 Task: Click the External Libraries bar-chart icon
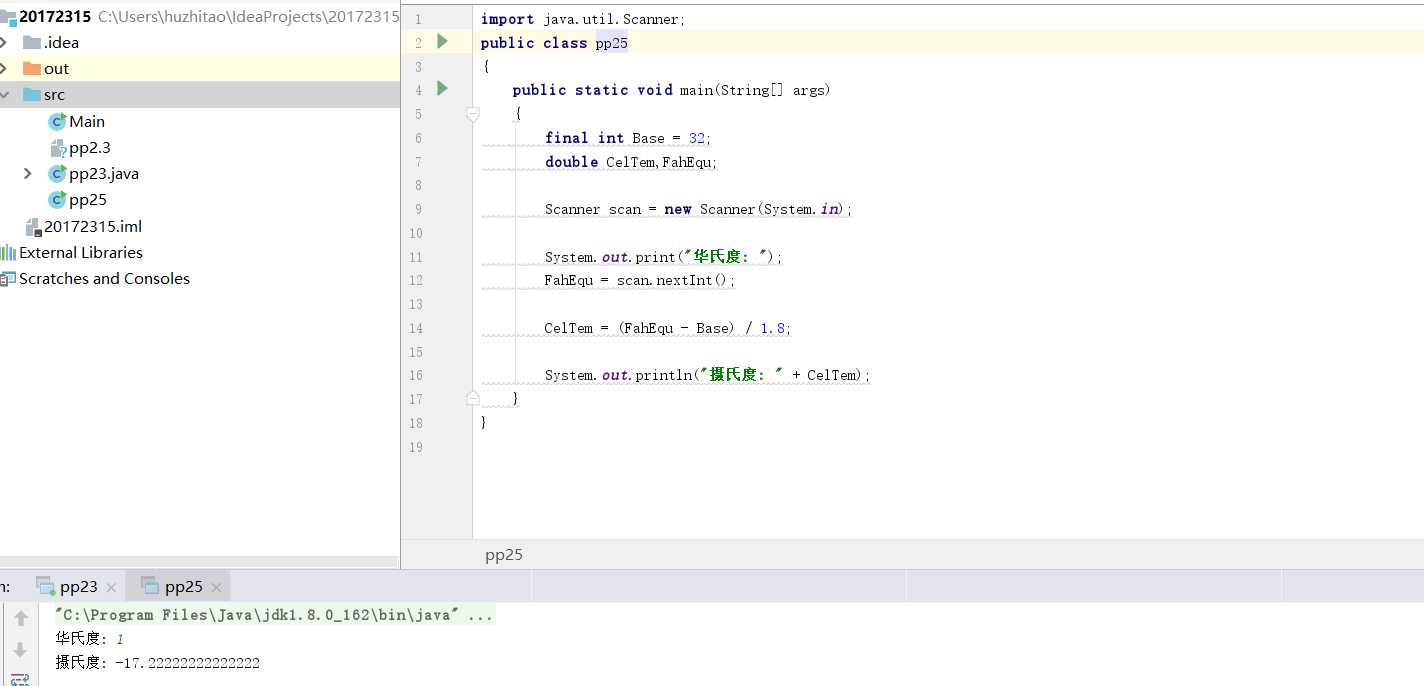click(8, 252)
